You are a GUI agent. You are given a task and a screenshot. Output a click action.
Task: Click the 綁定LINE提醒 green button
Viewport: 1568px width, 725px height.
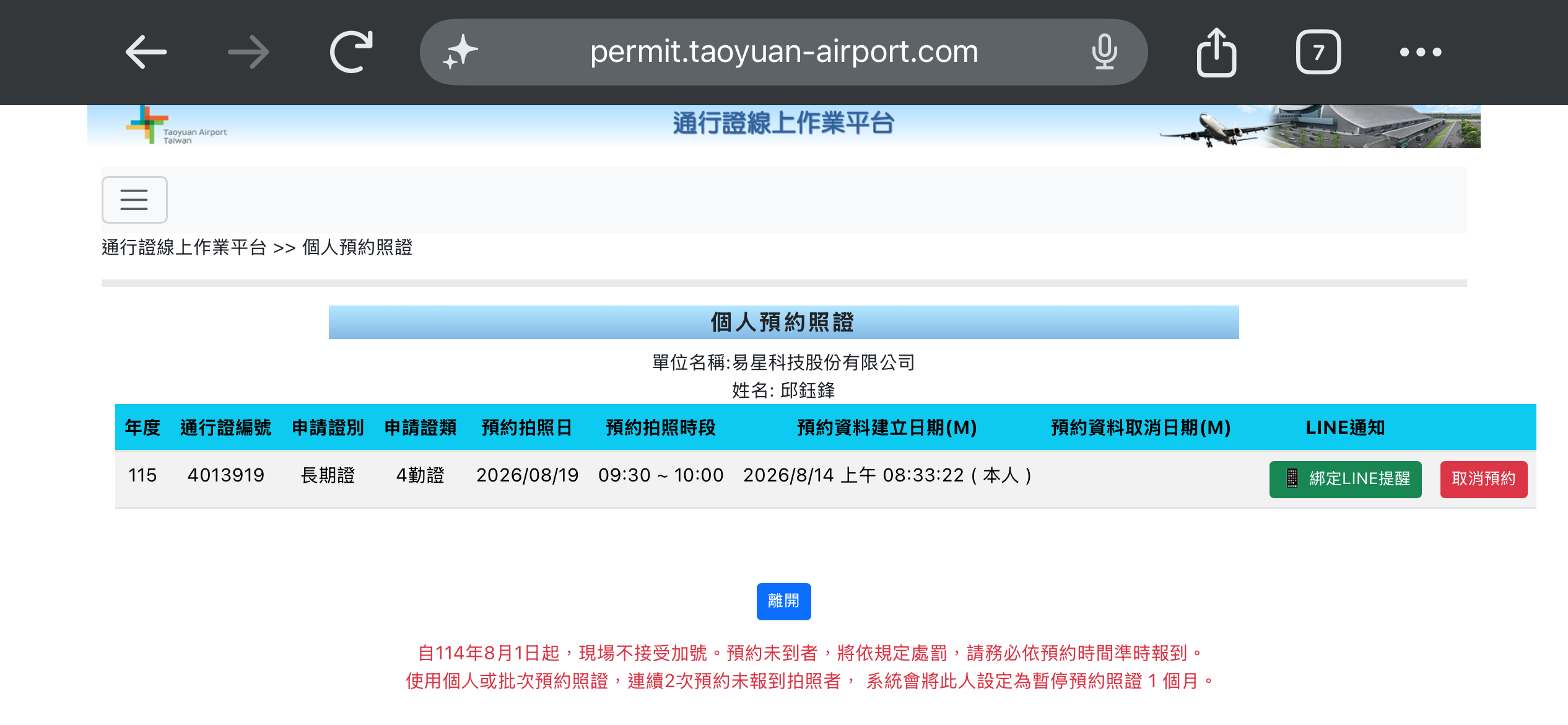pos(1345,479)
